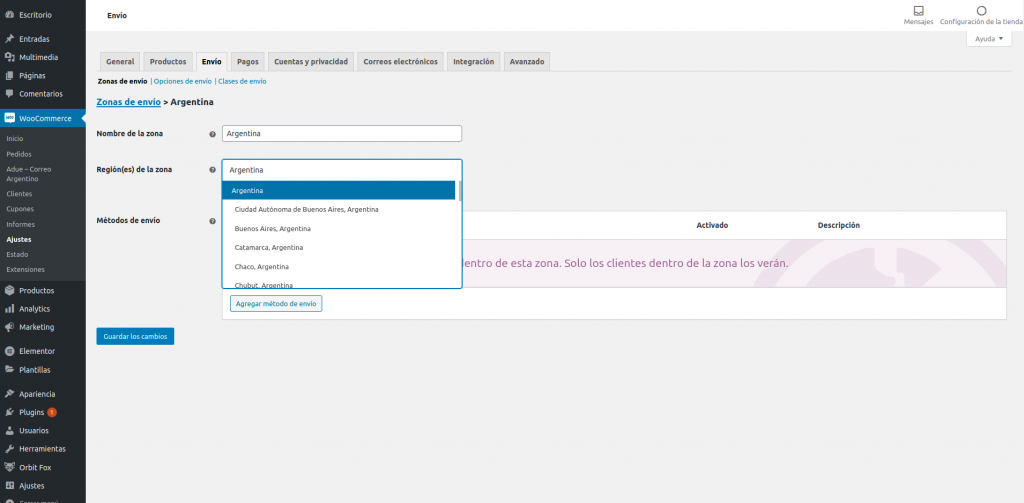Click the Multimedia icon in sidebar
This screenshot has height=503, width=1024.
10,57
